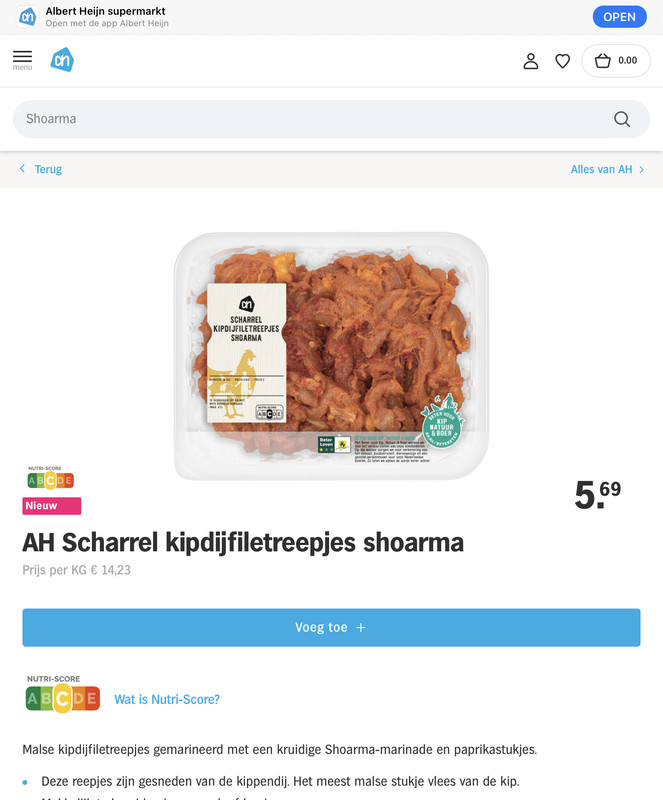The width and height of the screenshot is (663, 800).
Task: Click the plus sign in Voeg toe
Action: pyautogui.click(x=361, y=628)
